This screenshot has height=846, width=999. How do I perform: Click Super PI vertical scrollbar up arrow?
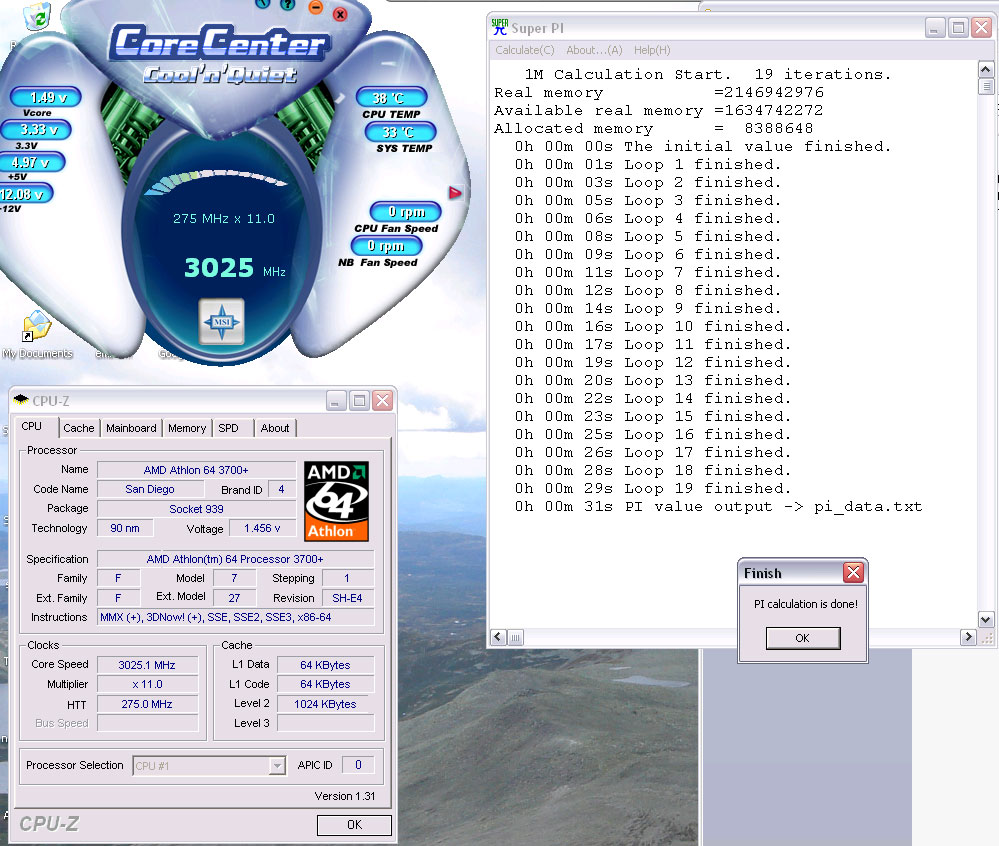pyautogui.click(x=985, y=69)
